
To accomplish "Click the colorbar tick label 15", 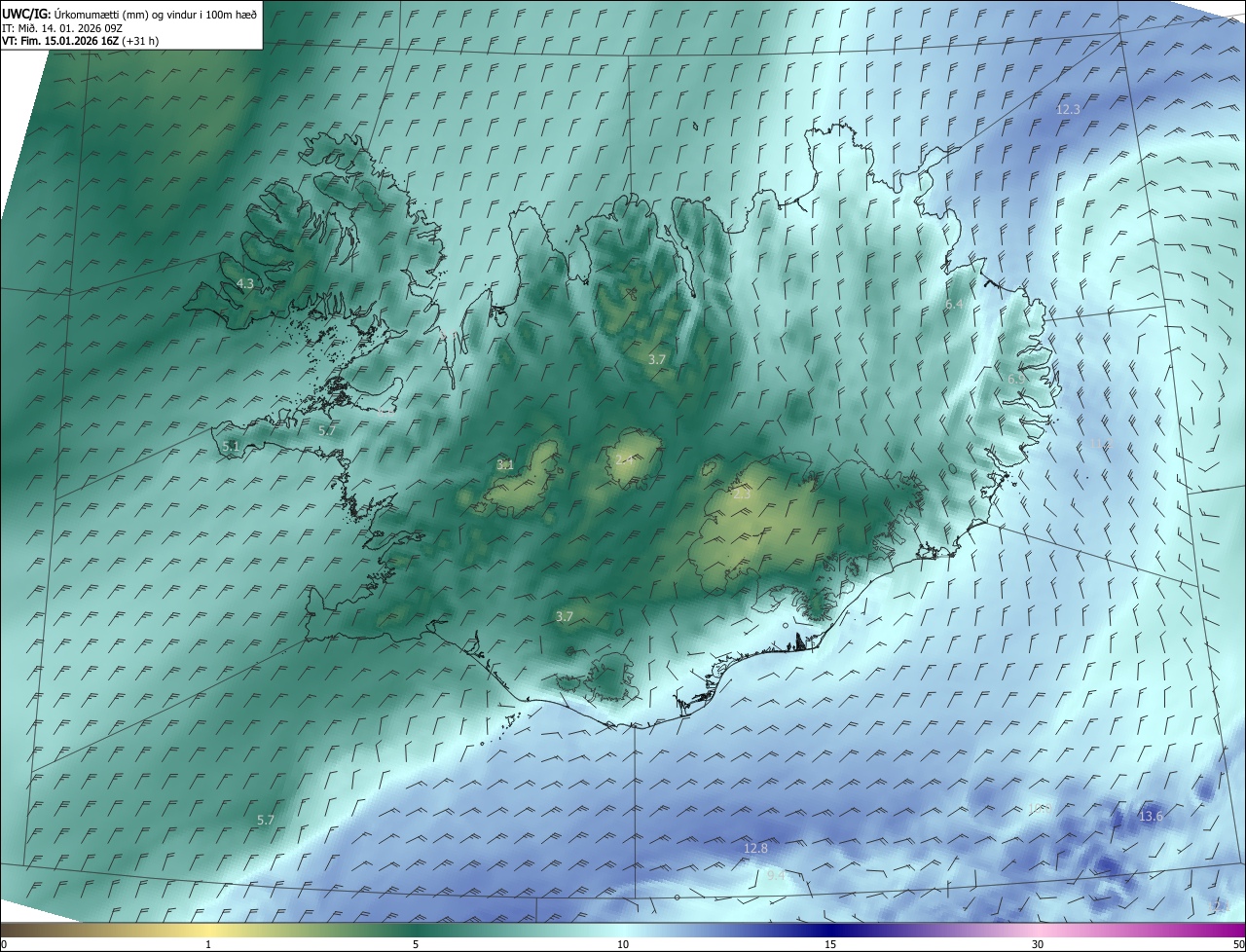I will [830, 944].
